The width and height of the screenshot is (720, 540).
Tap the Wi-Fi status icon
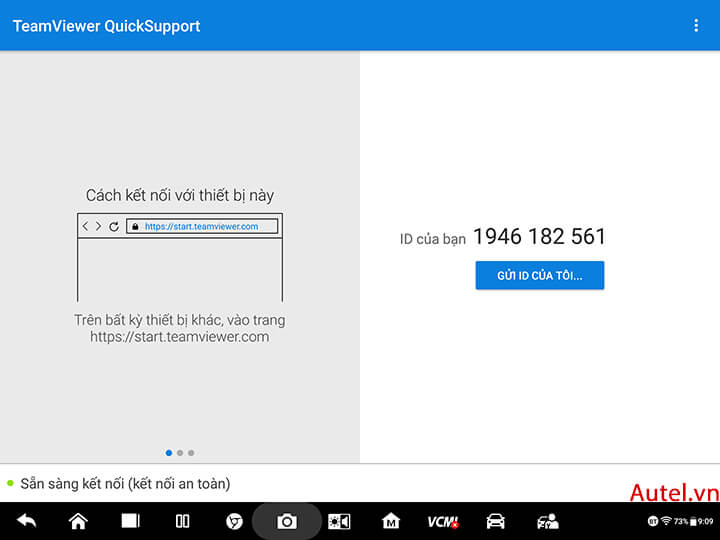click(x=666, y=521)
